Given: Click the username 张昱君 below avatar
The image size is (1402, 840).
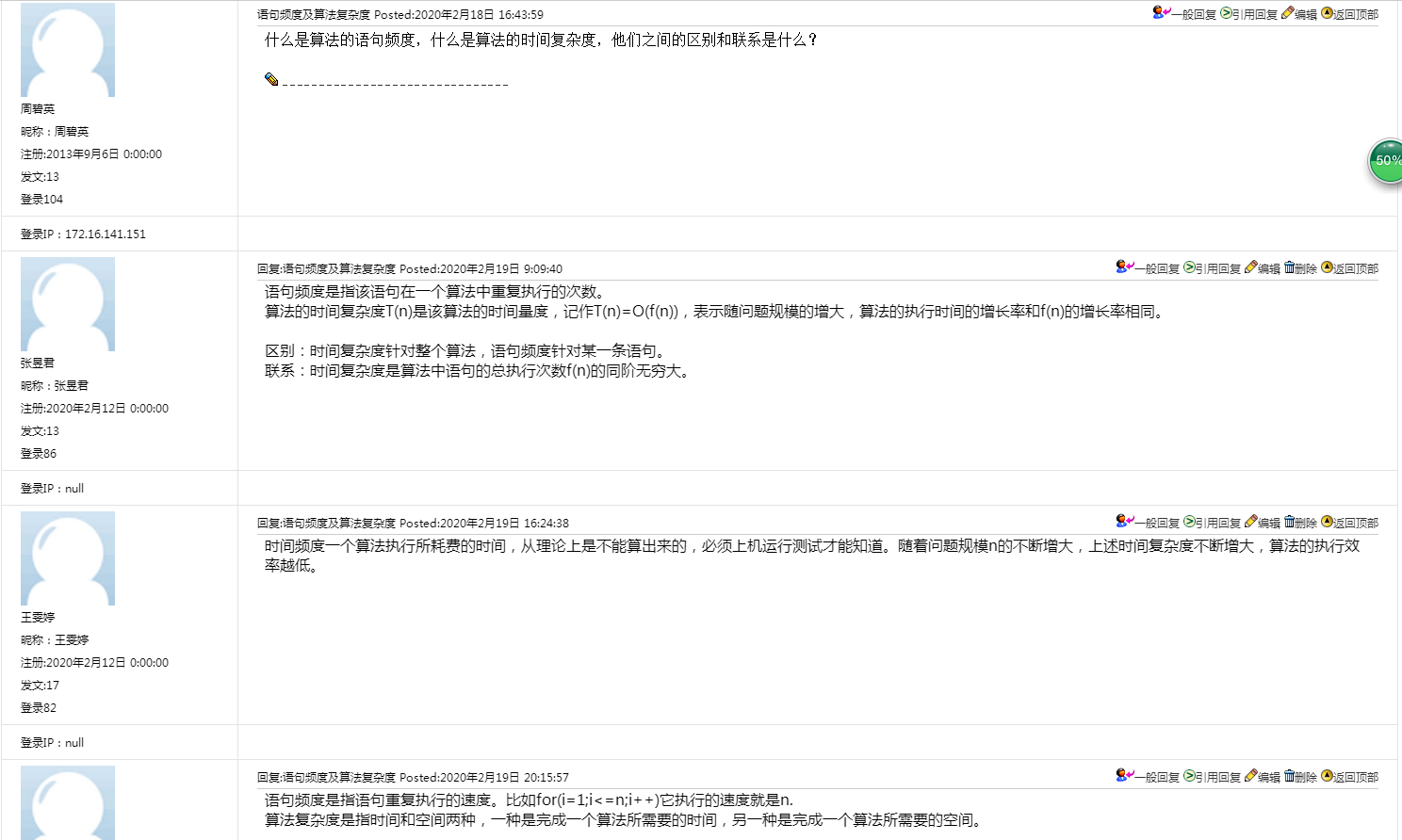Looking at the screenshot, I should pos(38,363).
